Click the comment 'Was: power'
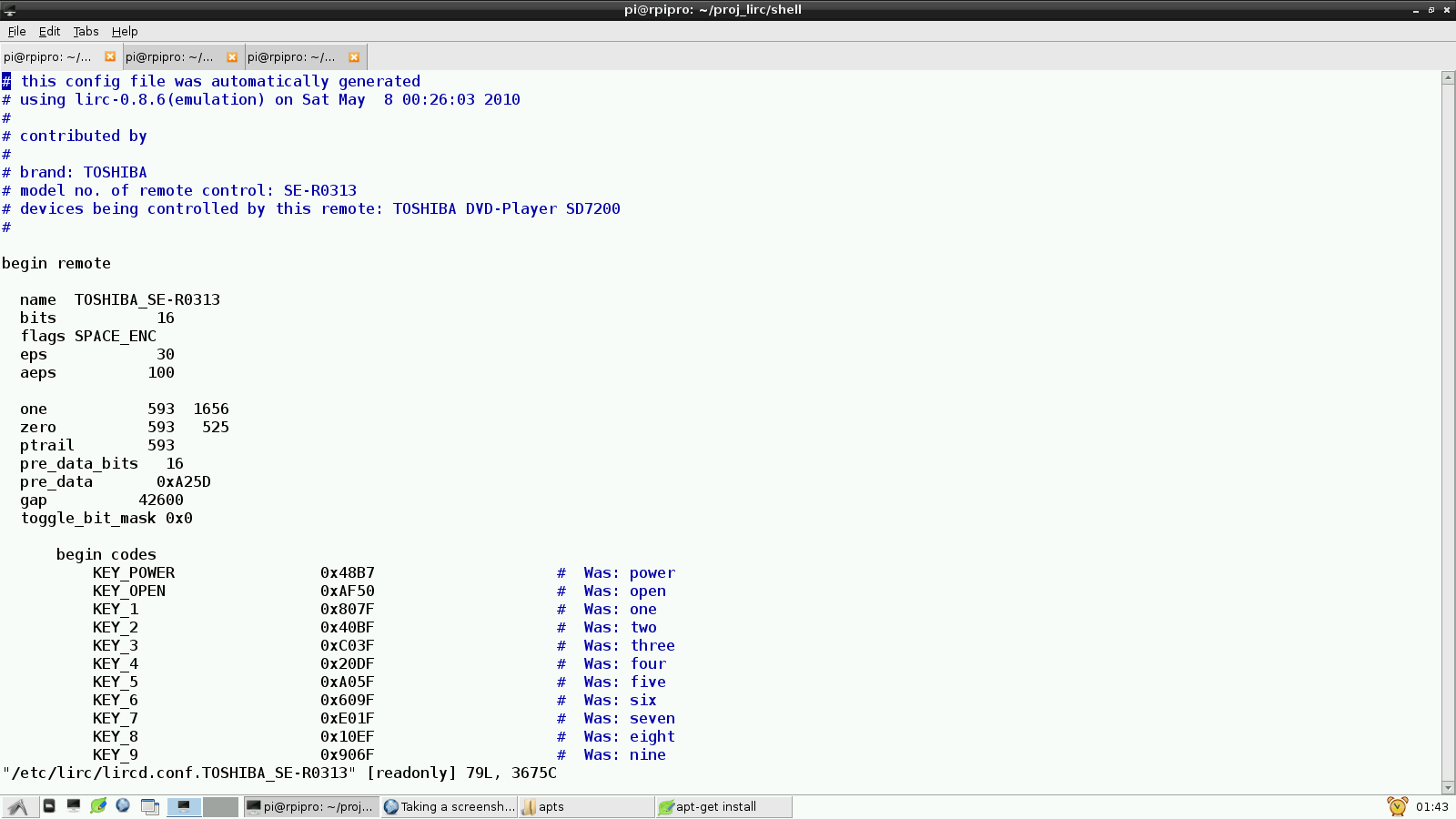This screenshot has height=819, width=1456. coord(630,572)
